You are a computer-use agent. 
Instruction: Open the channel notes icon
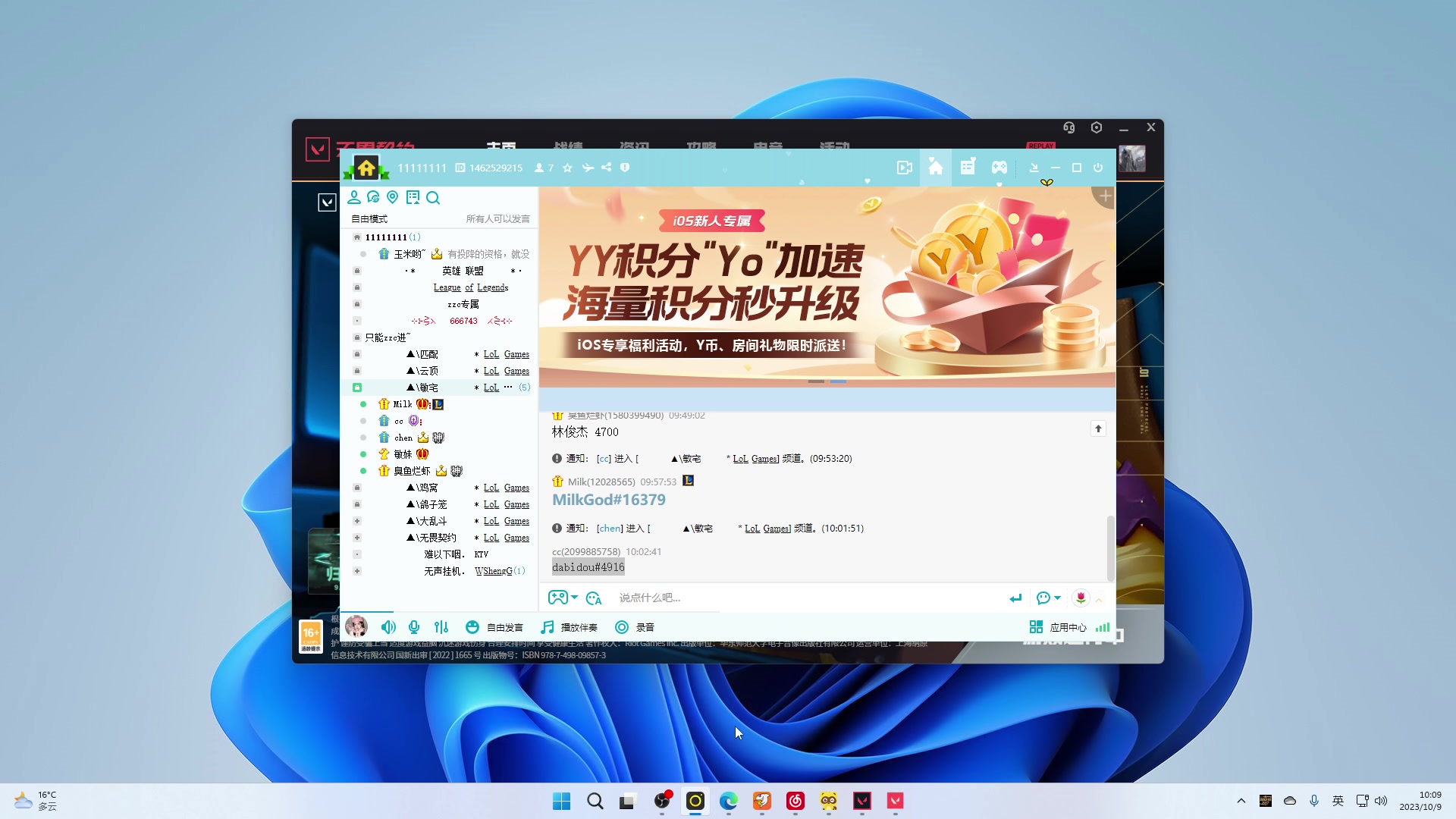pyautogui.click(x=413, y=197)
